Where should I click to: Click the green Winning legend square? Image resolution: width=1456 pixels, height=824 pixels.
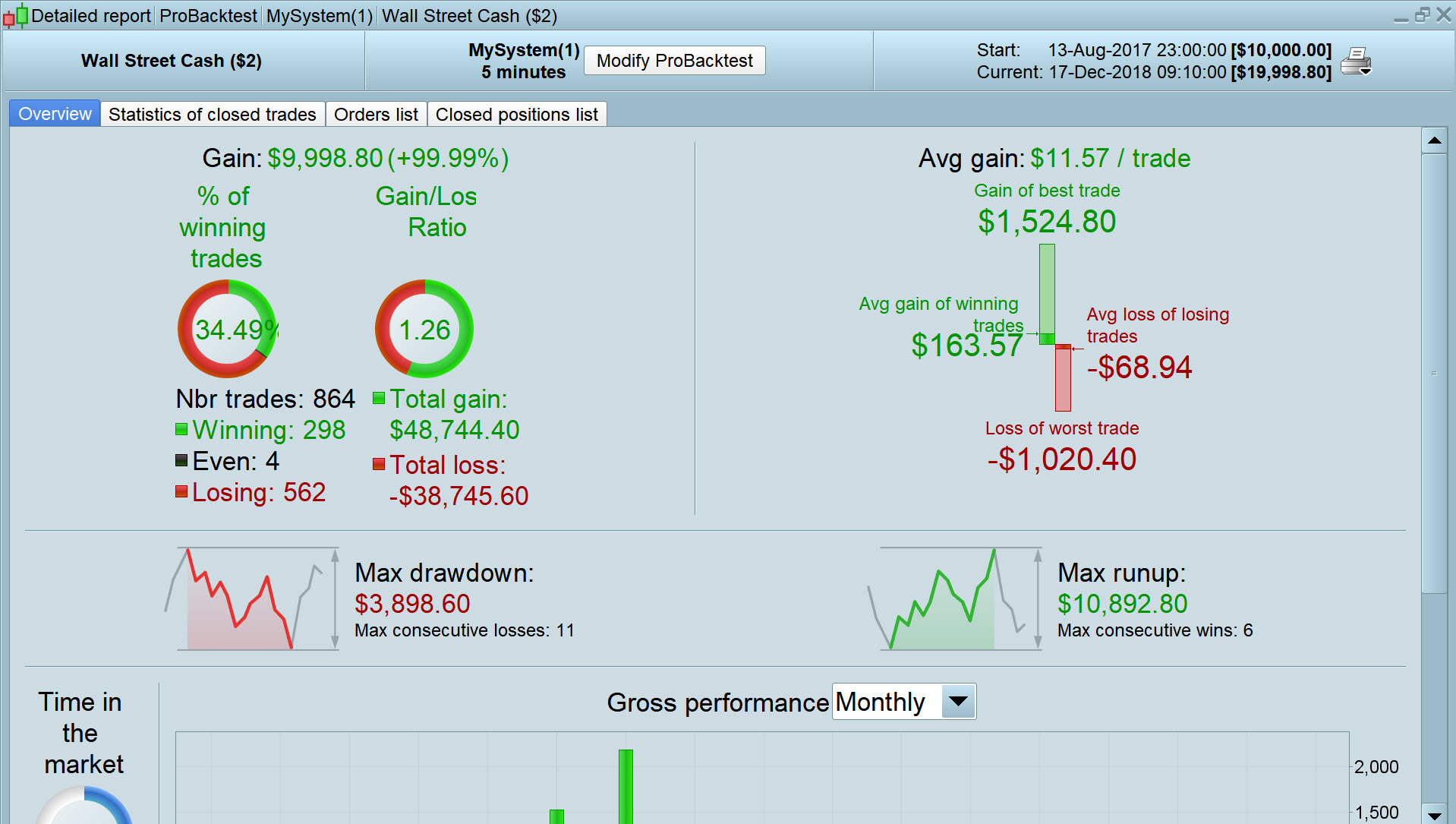coord(181,430)
